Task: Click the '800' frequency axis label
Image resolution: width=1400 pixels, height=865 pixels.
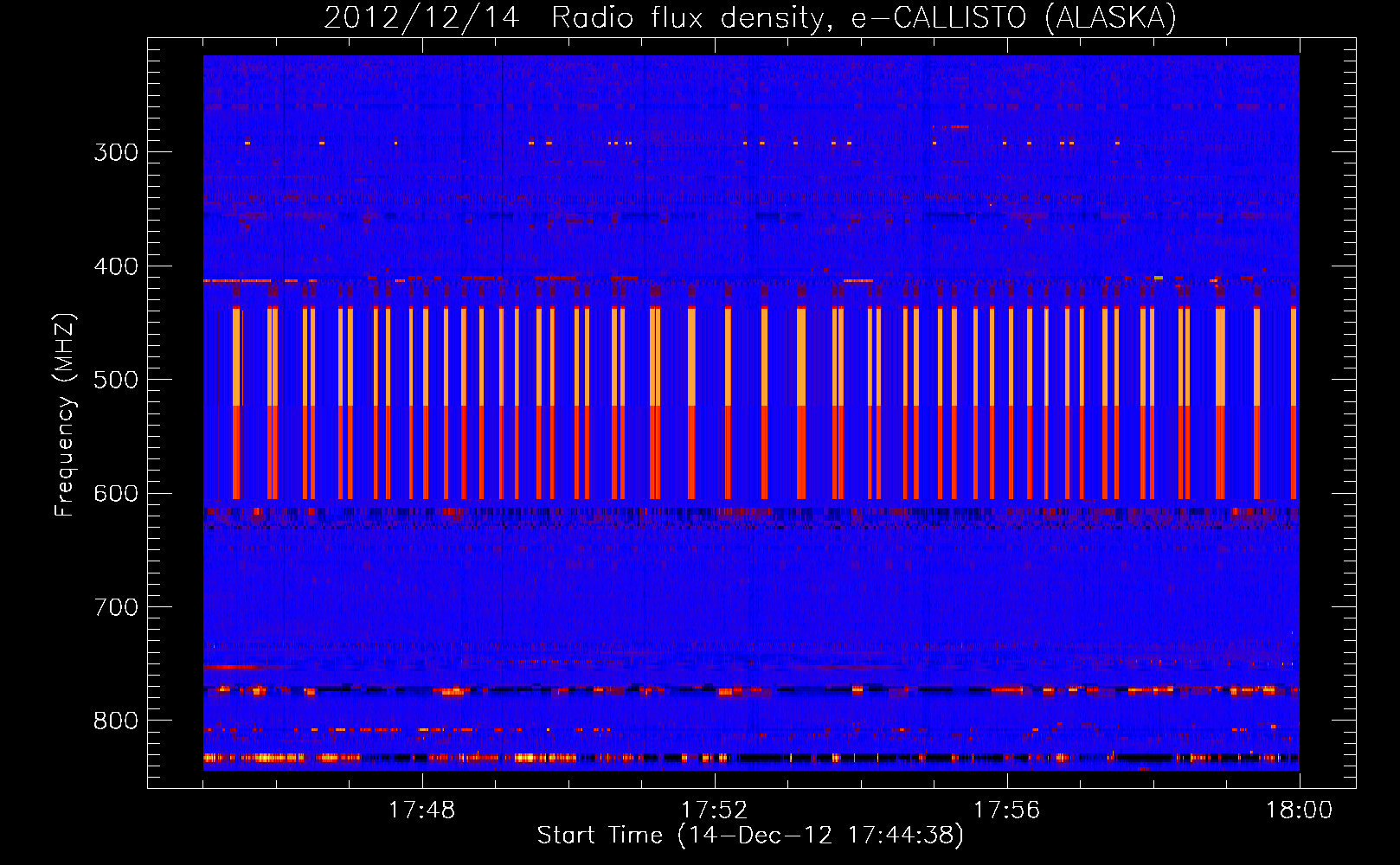Action: pyautogui.click(x=116, y=721)
